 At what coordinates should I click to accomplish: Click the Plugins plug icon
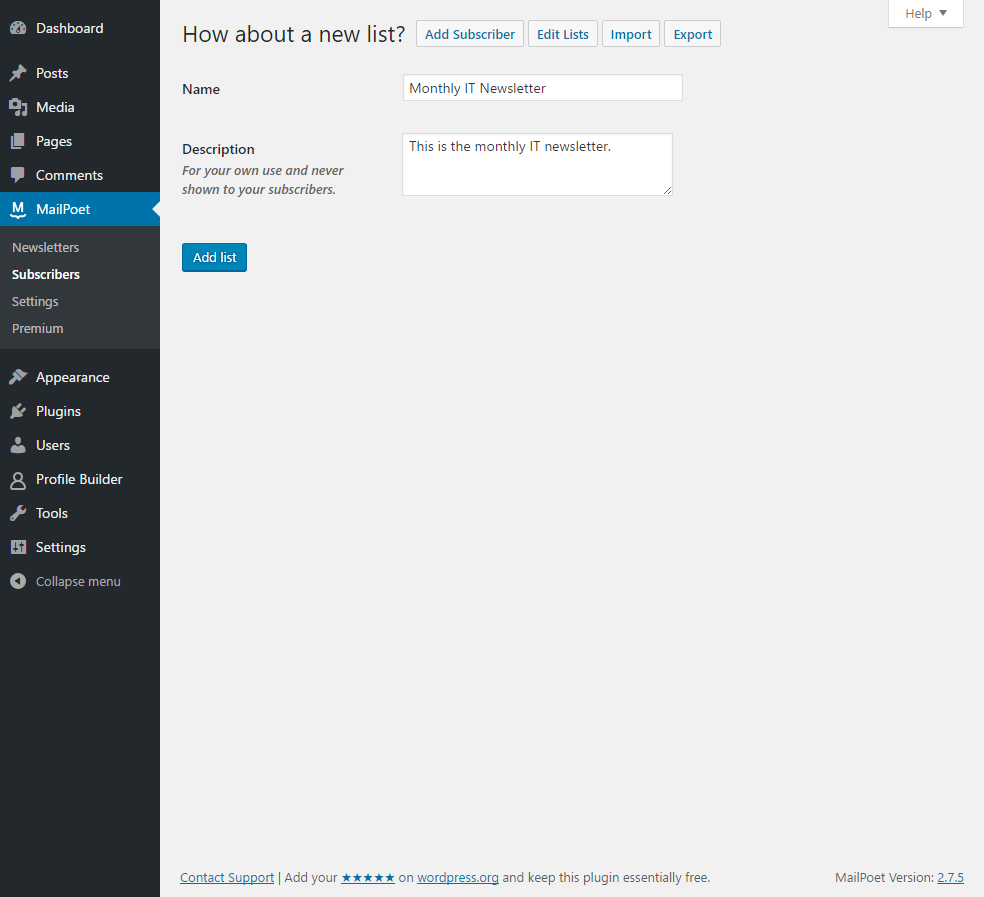coord(18,411)
